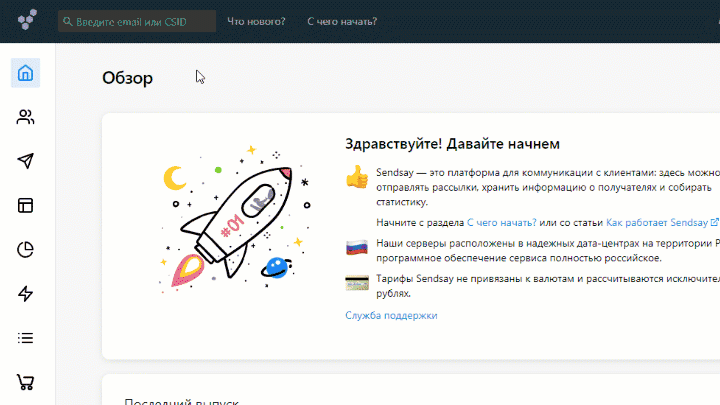Click the lightning bolt automation icon
The width and height of the screenshot is (720, 405).
pyautogui.click(x=26, y=293)
